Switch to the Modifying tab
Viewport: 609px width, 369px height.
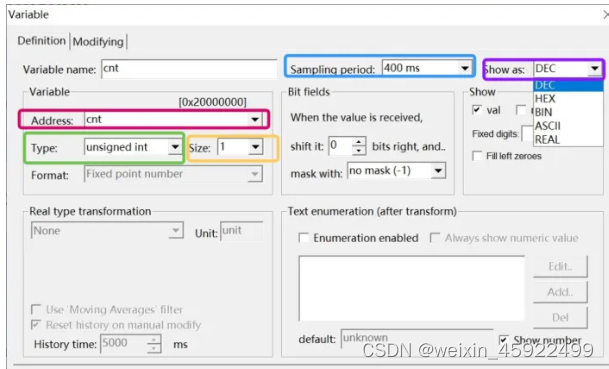point(98,42)
